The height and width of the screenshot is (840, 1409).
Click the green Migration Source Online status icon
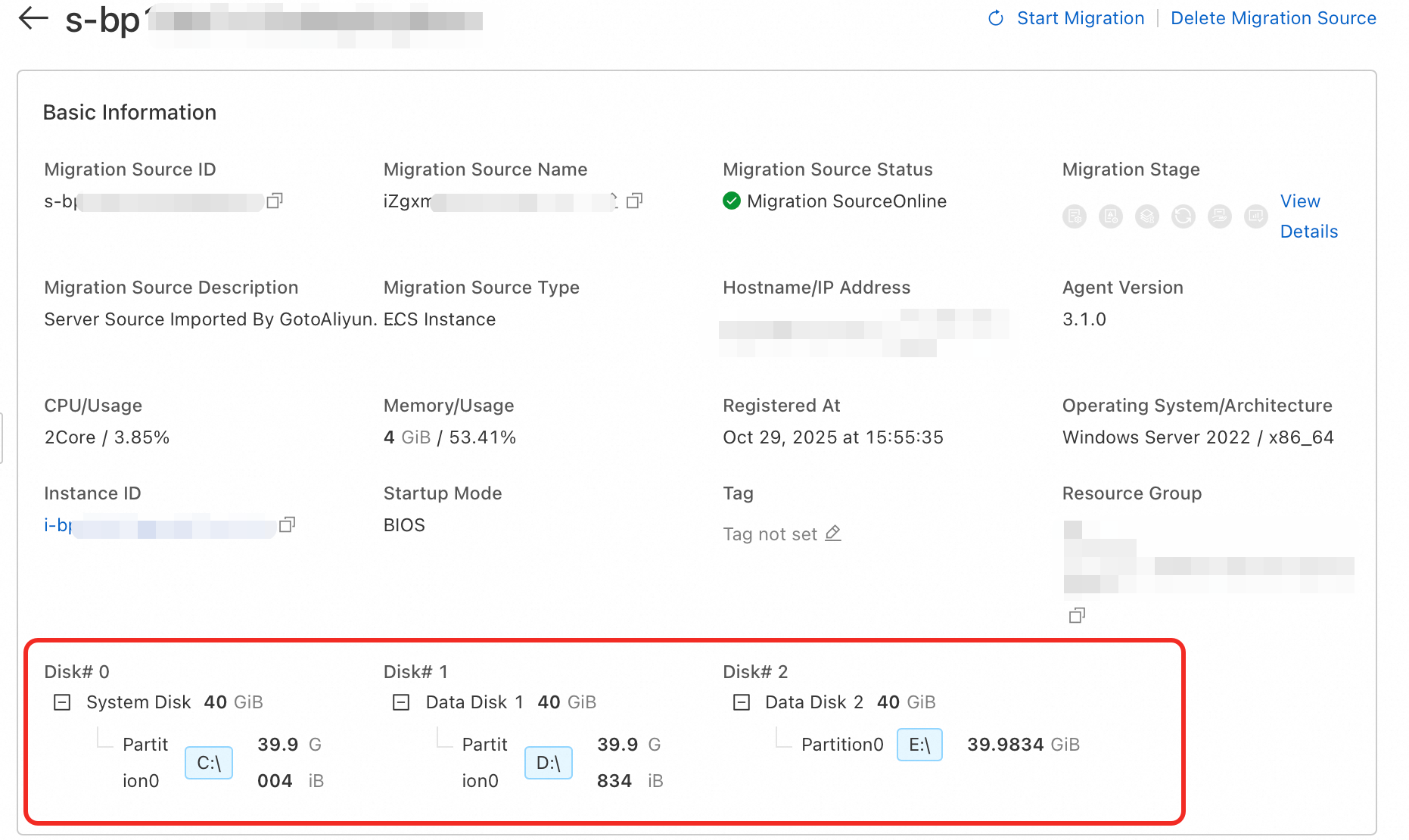click(732, 201)
